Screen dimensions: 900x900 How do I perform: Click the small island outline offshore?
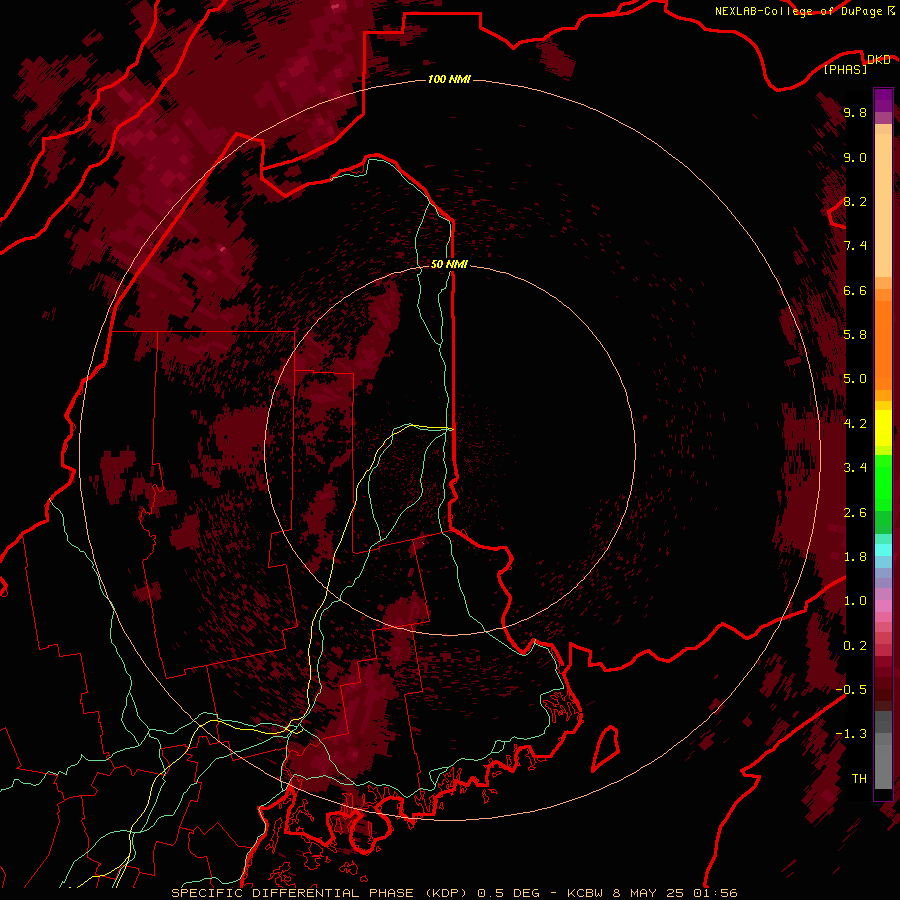pyautogui.click(x=606, y=748)
